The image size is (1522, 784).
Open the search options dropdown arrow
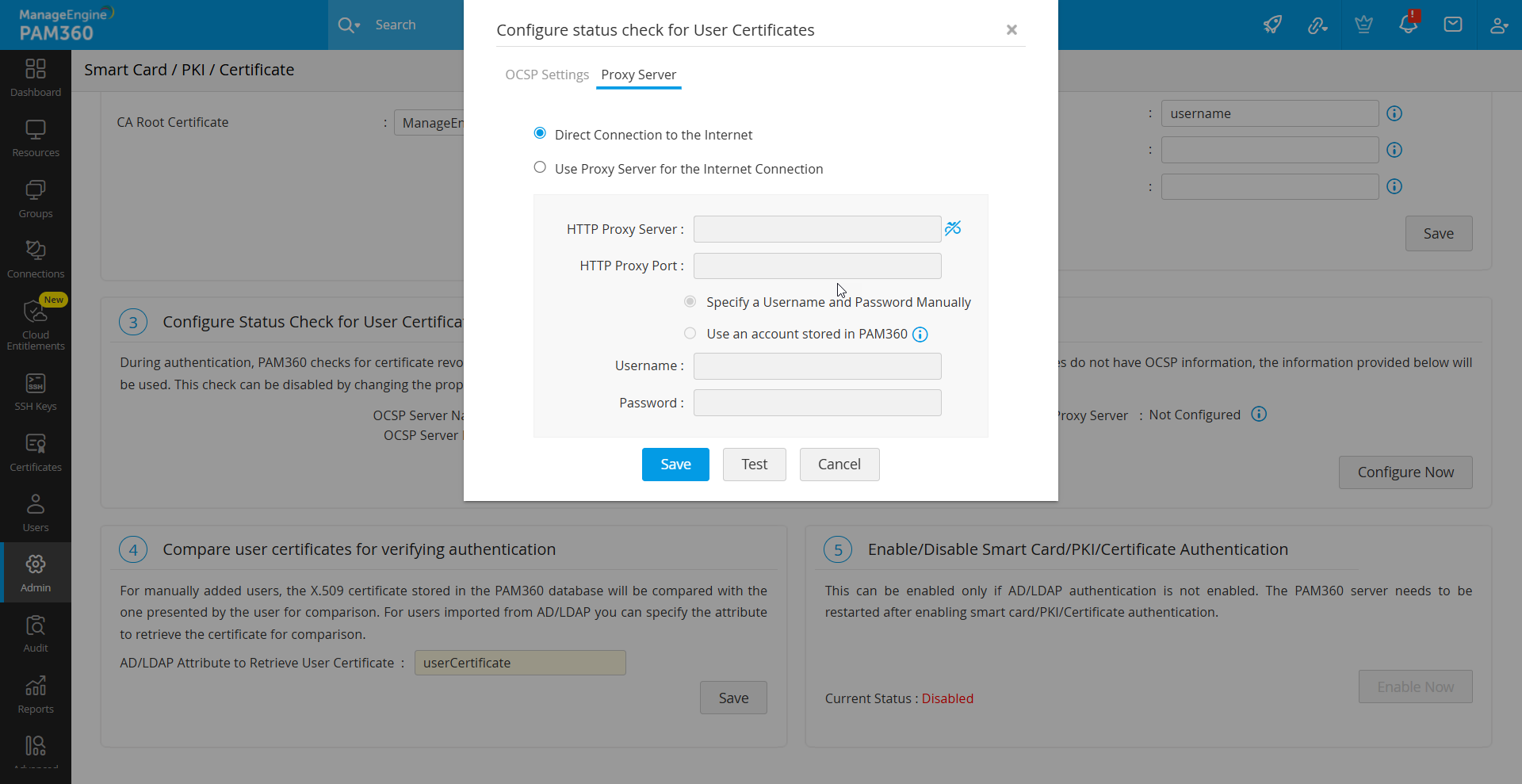pos(358,25)
